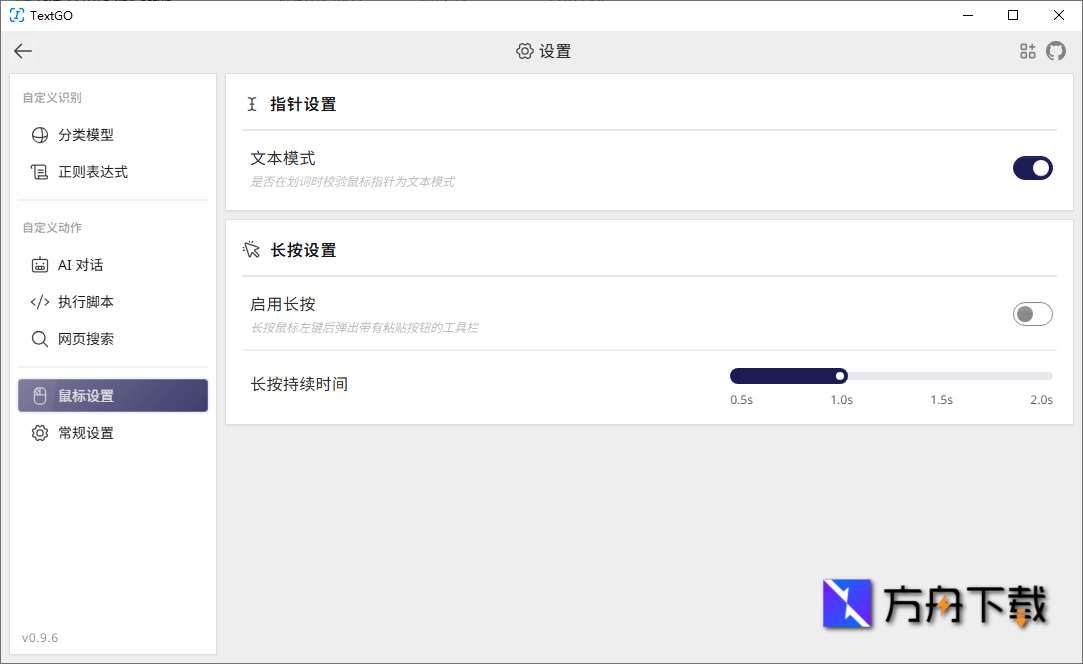Click the 正则表达式 icon in the sidebar
This screenshot has width=1083, height=664.
coord(38,171)
